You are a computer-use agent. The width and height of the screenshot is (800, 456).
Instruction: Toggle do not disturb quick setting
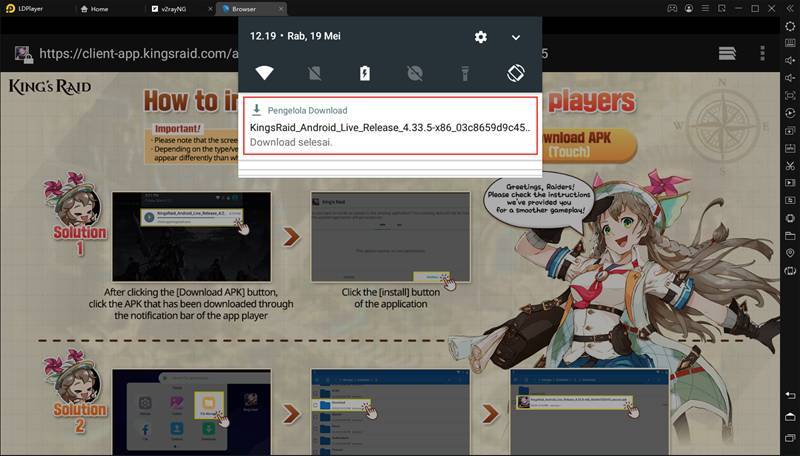(x=415, y=73)
